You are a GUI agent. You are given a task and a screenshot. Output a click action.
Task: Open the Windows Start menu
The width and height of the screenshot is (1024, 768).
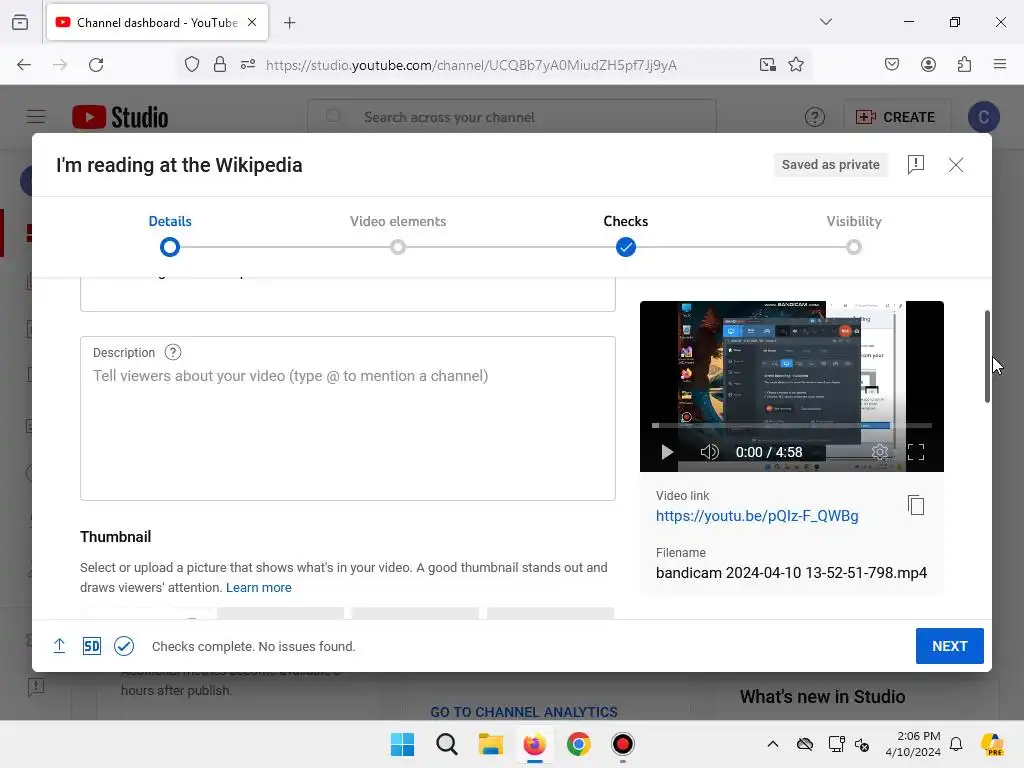click(x=402, y=744)
